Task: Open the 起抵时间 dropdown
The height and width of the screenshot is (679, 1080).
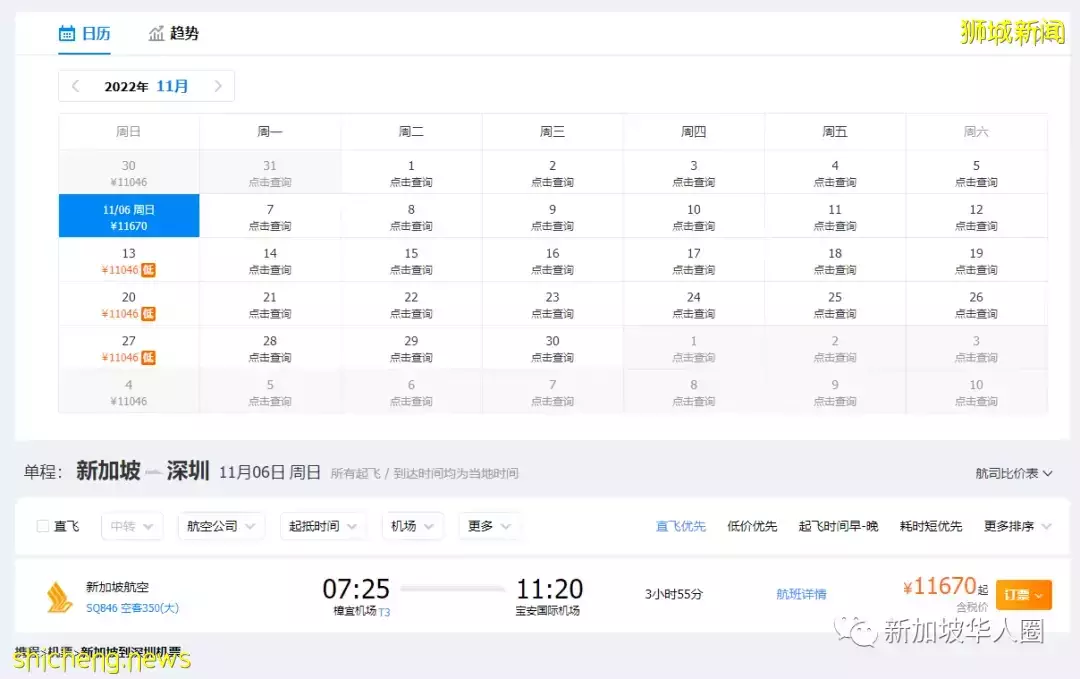Action: click(x=322, y=526)
